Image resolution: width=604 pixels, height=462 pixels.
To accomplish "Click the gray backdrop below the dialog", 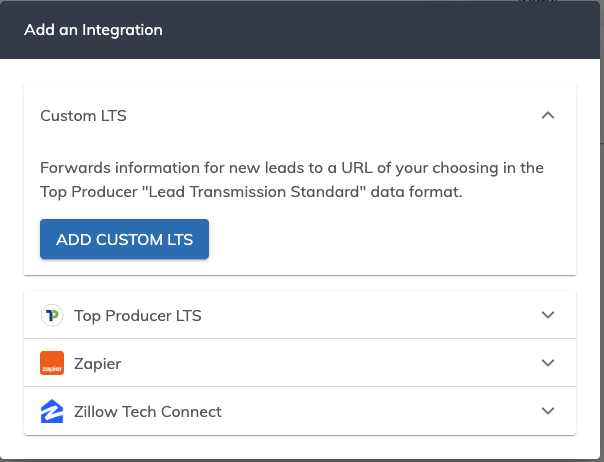I will click(300, 455).
